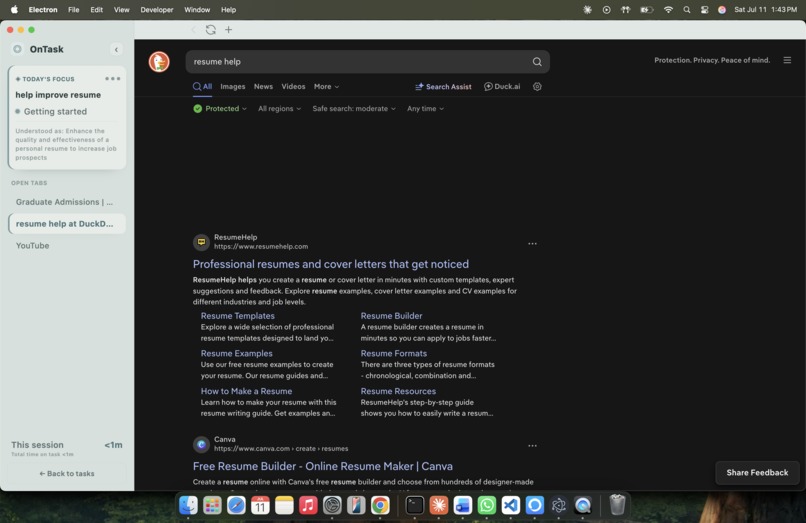Viewport: 806px width, 523px height.
Task: Go back using the back arrow
Action: click(x=193, y=30)
